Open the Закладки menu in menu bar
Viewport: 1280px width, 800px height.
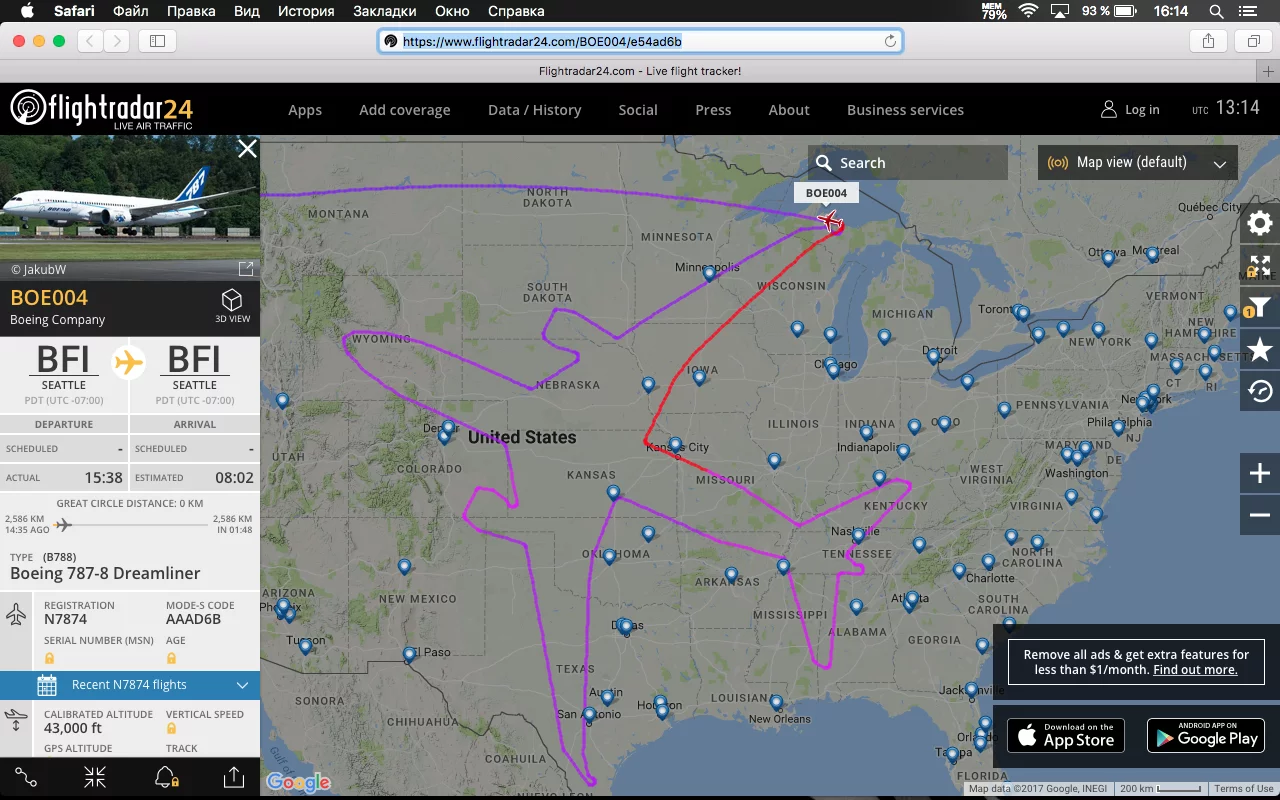pyautogui.click(x=386, y=11)
